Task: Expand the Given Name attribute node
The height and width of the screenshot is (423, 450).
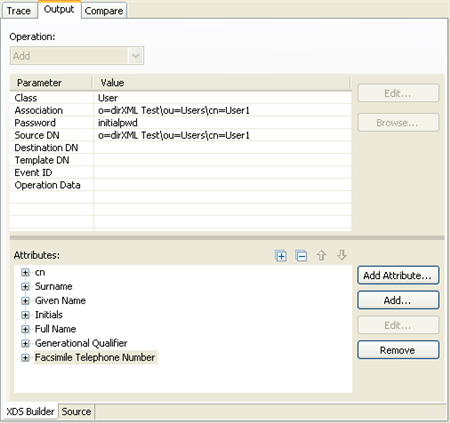Action: (25, 301)
